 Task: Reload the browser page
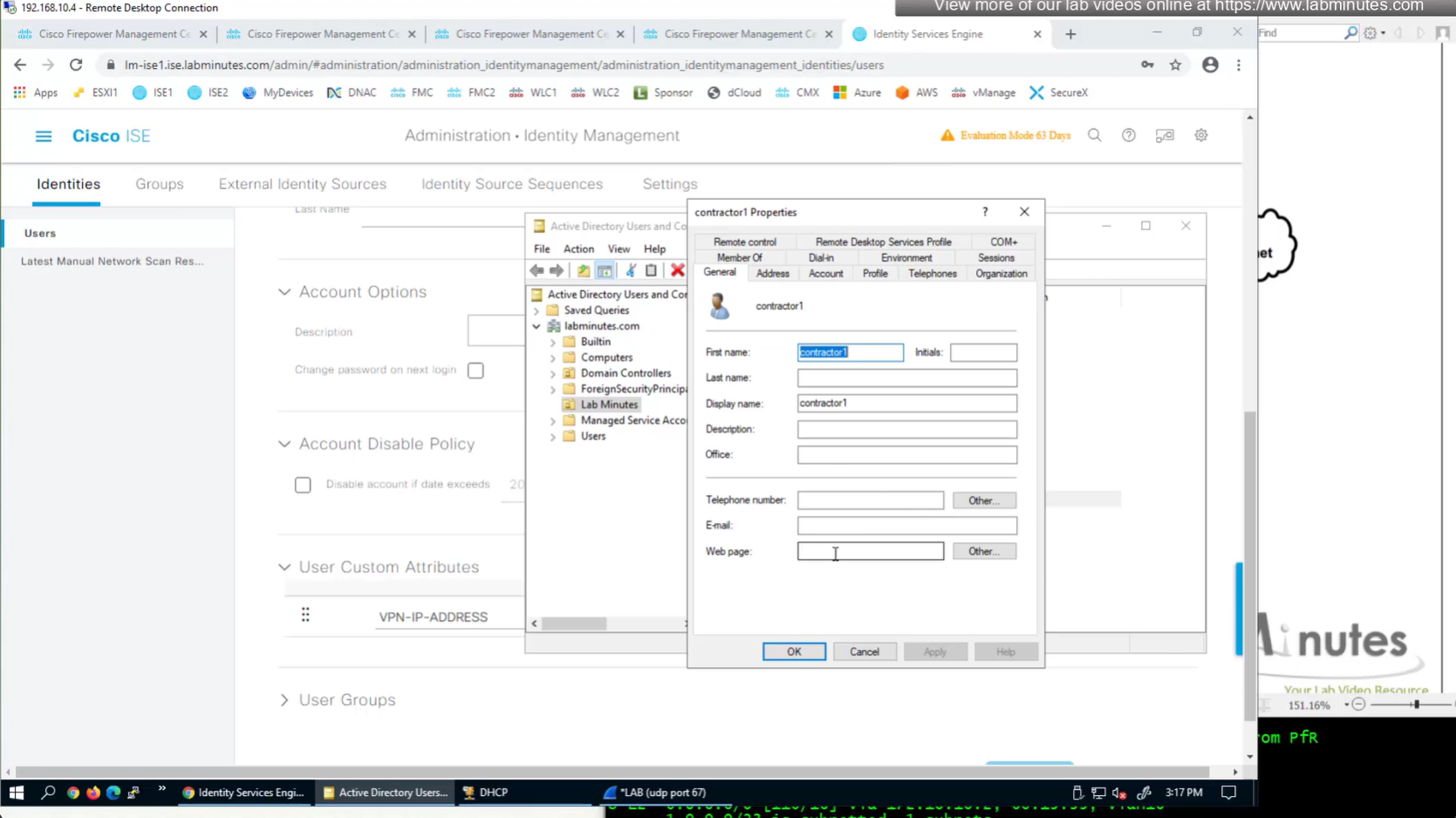point(76,65)
